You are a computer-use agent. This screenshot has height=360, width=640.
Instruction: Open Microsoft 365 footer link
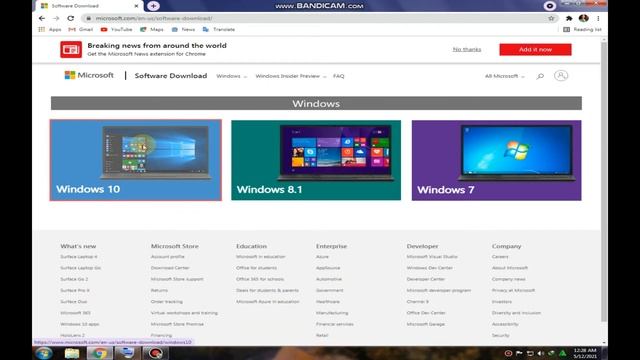tap(75, 313)
